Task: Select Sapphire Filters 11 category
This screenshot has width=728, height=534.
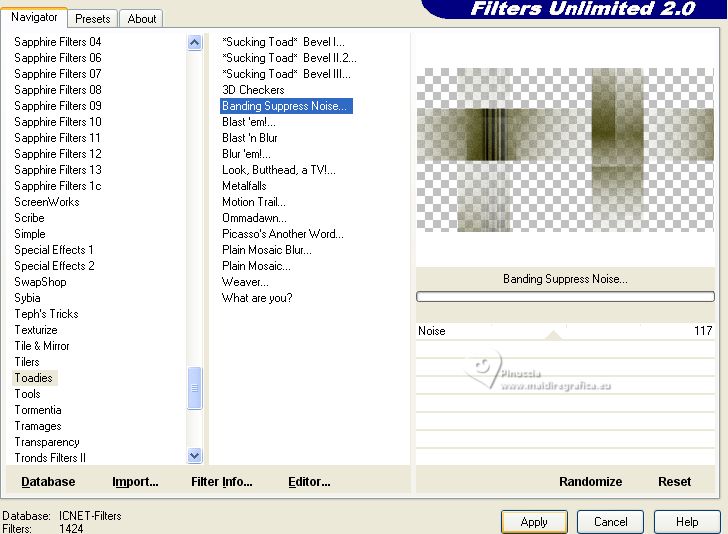Action: tap(58, 138)
